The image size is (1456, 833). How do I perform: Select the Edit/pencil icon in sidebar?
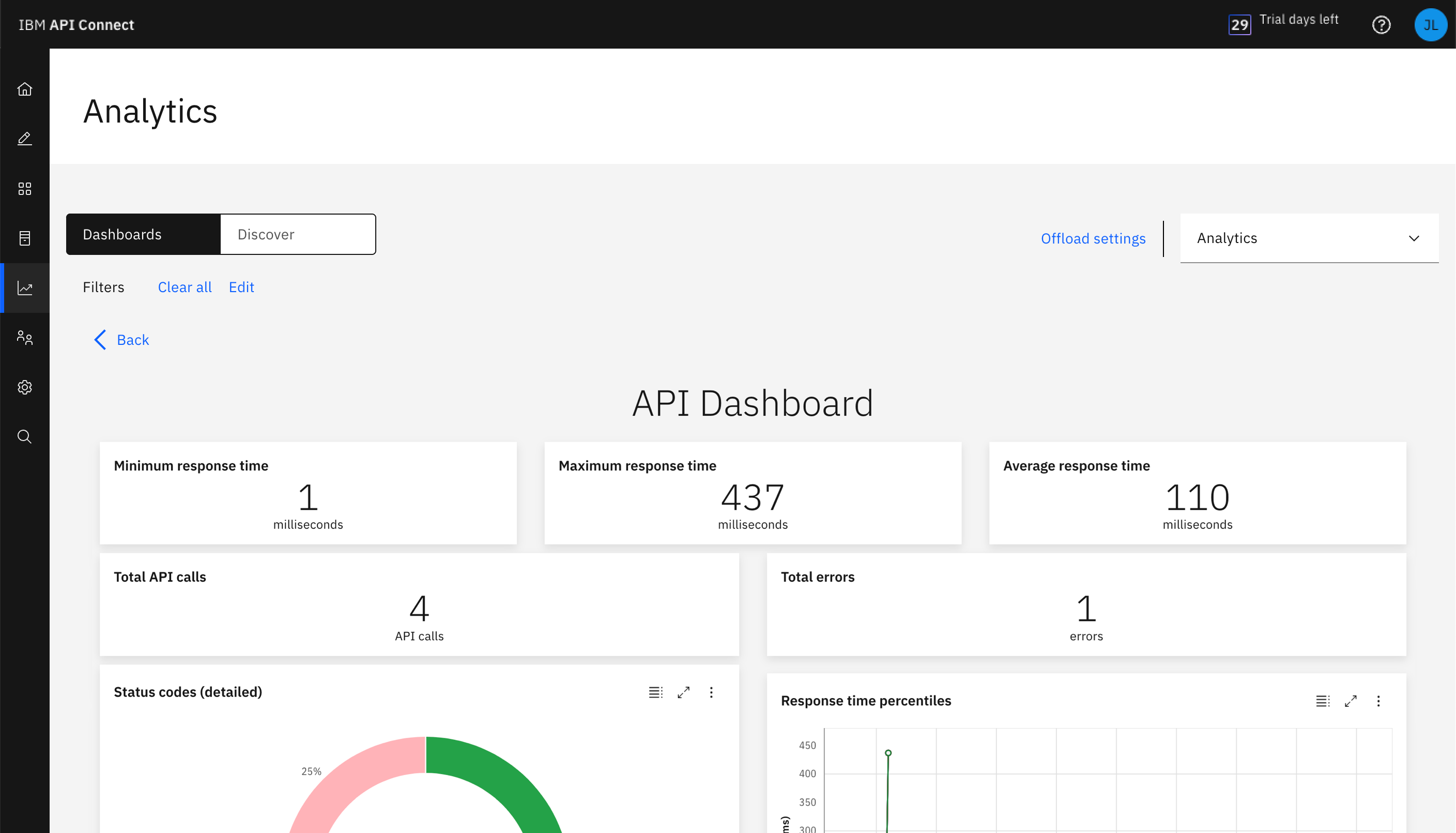point(24,138)
